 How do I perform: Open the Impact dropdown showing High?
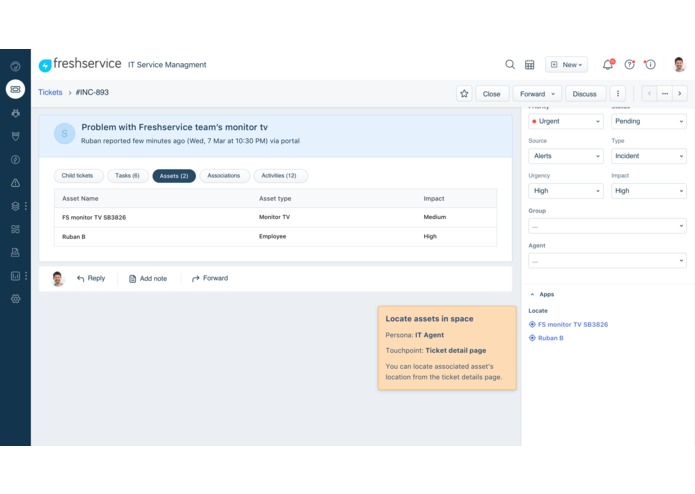click(x=648, y=191)
